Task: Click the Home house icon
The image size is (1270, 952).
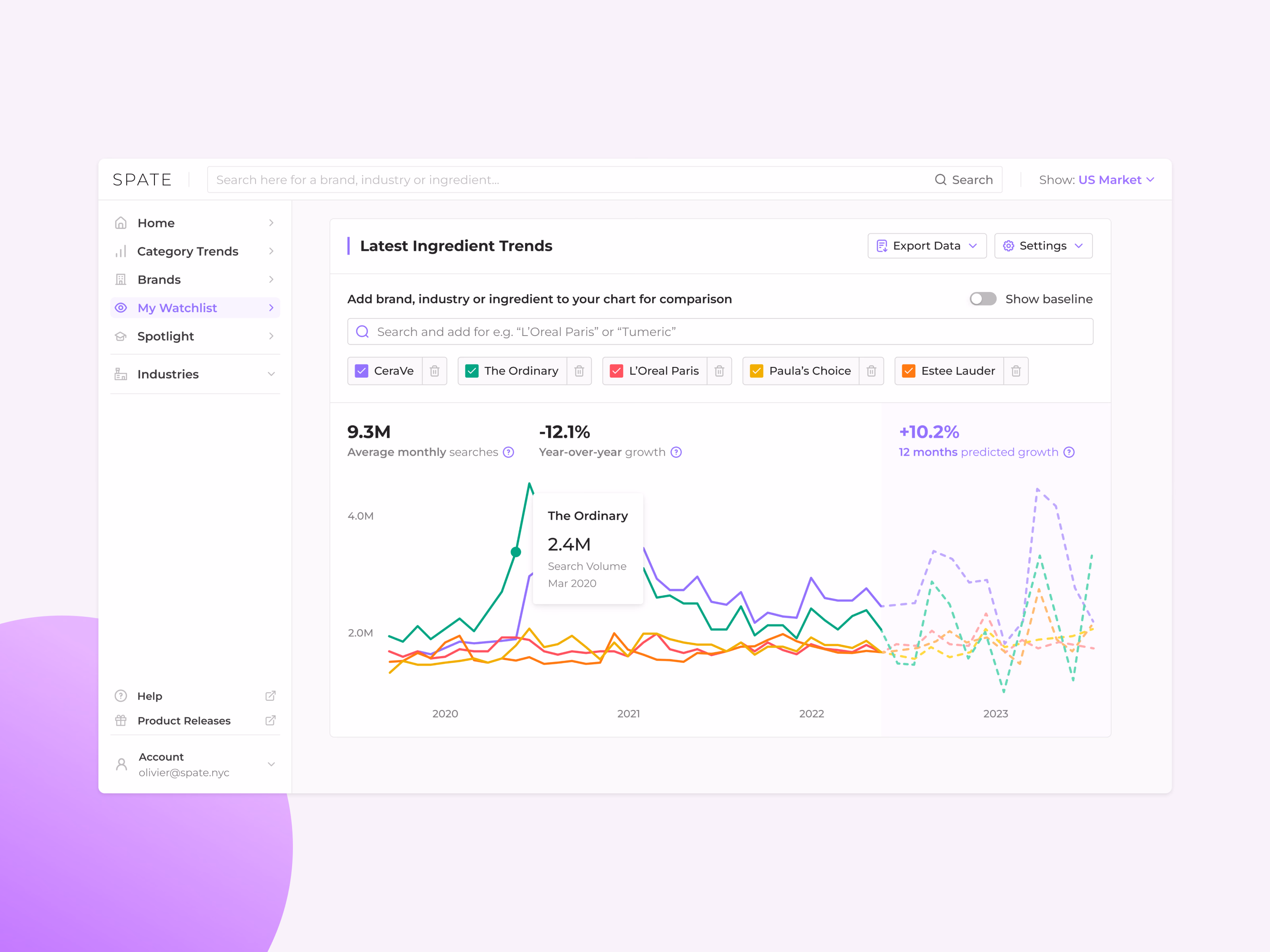Action: 121,223
